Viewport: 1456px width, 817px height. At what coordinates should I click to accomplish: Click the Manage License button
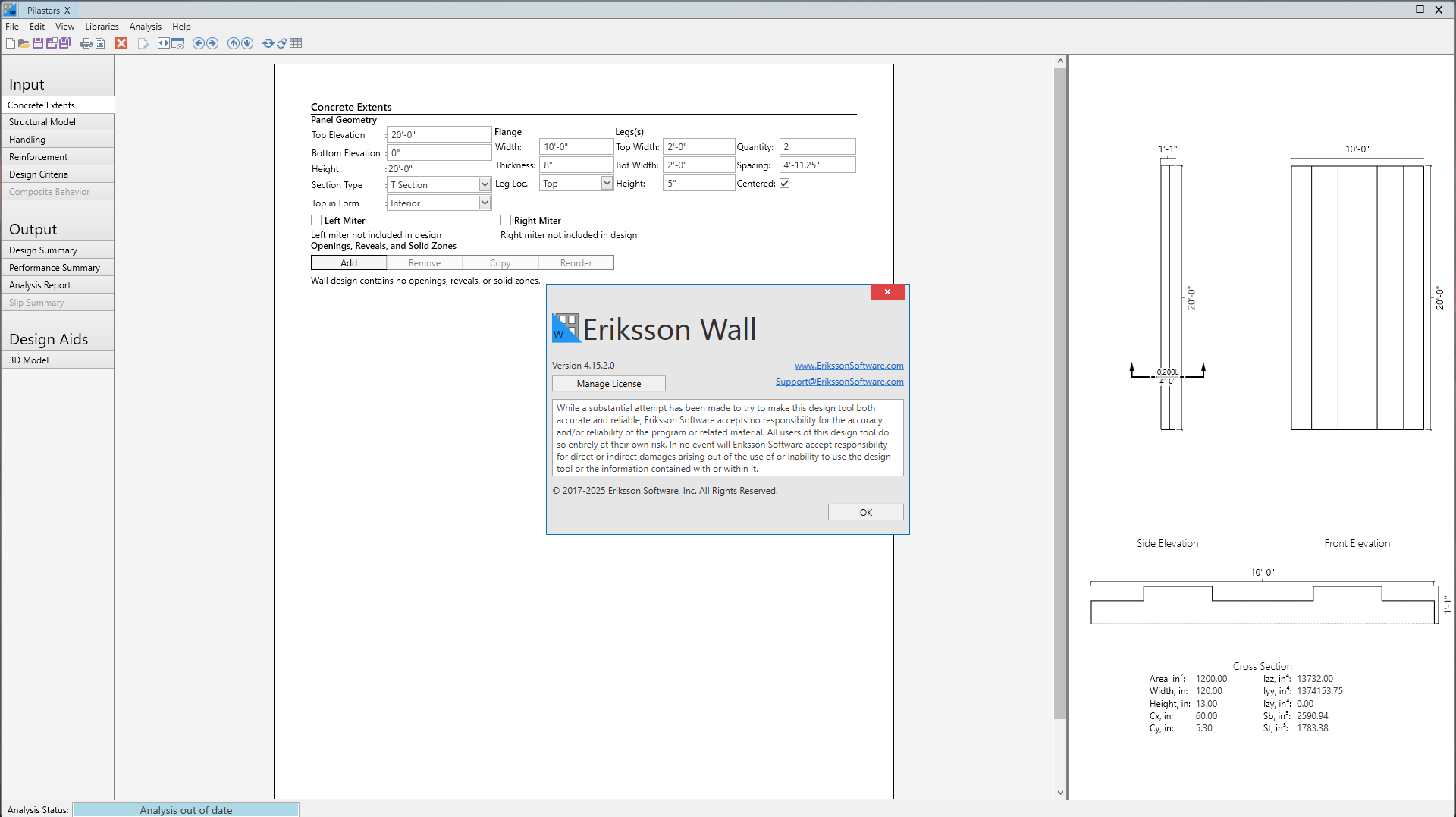[x=609, y=384]
